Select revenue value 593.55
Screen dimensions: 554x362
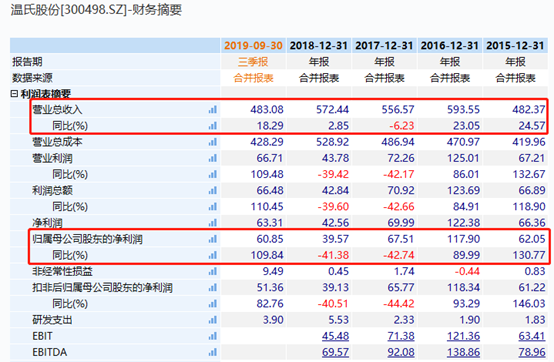(463, 109)
